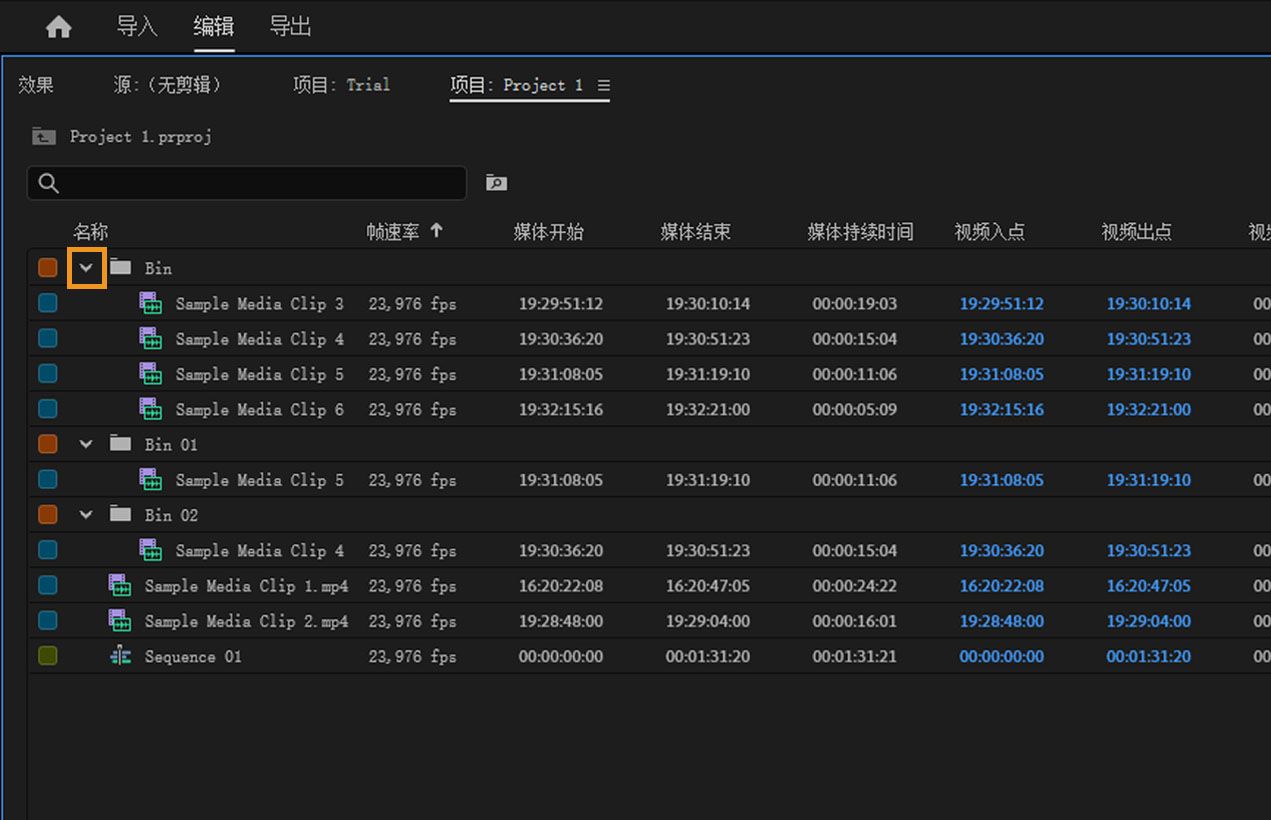Click the Bin 02 folder icon
The height and width of the screenshot is (820, 1271).
click(120, 515)
